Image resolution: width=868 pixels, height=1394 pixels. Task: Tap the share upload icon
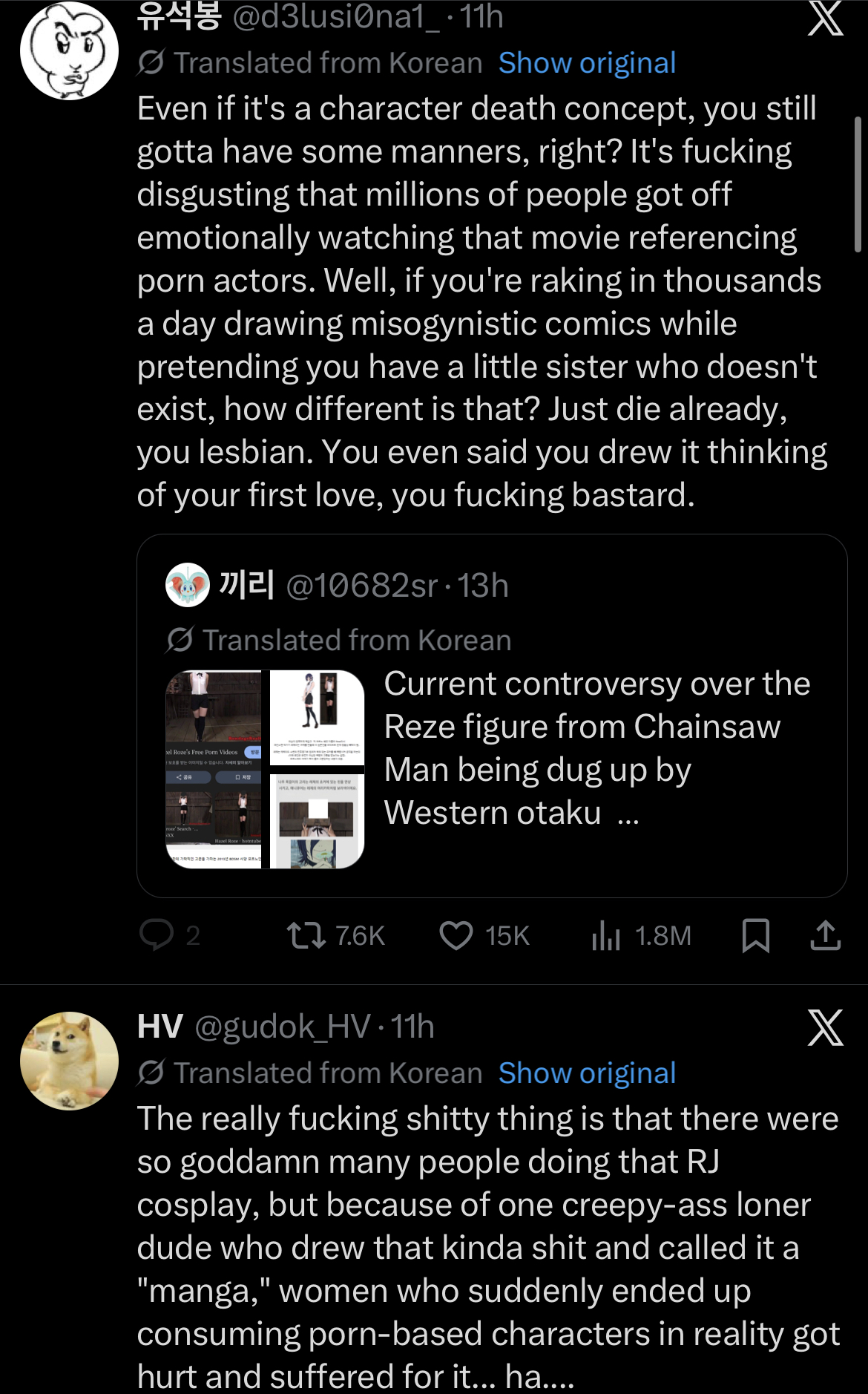(x=825, y=935)
